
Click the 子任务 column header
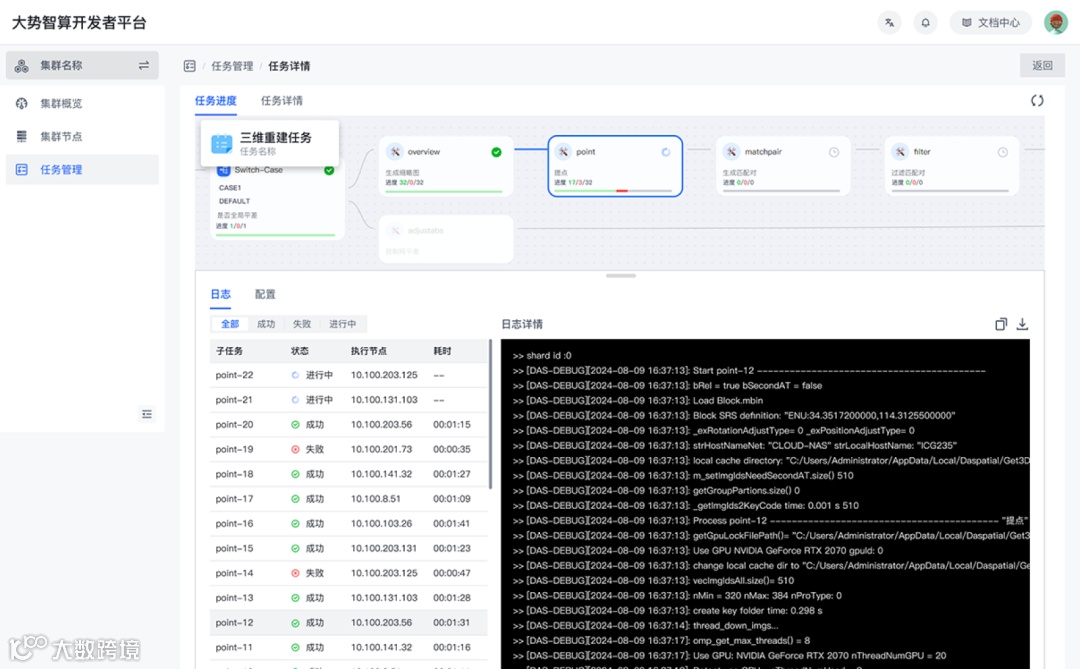pos(229,351)
